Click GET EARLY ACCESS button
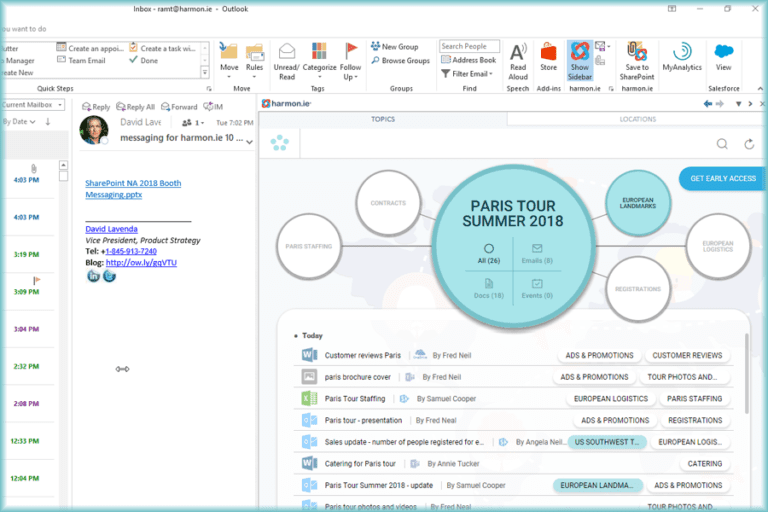 (722, 179)
